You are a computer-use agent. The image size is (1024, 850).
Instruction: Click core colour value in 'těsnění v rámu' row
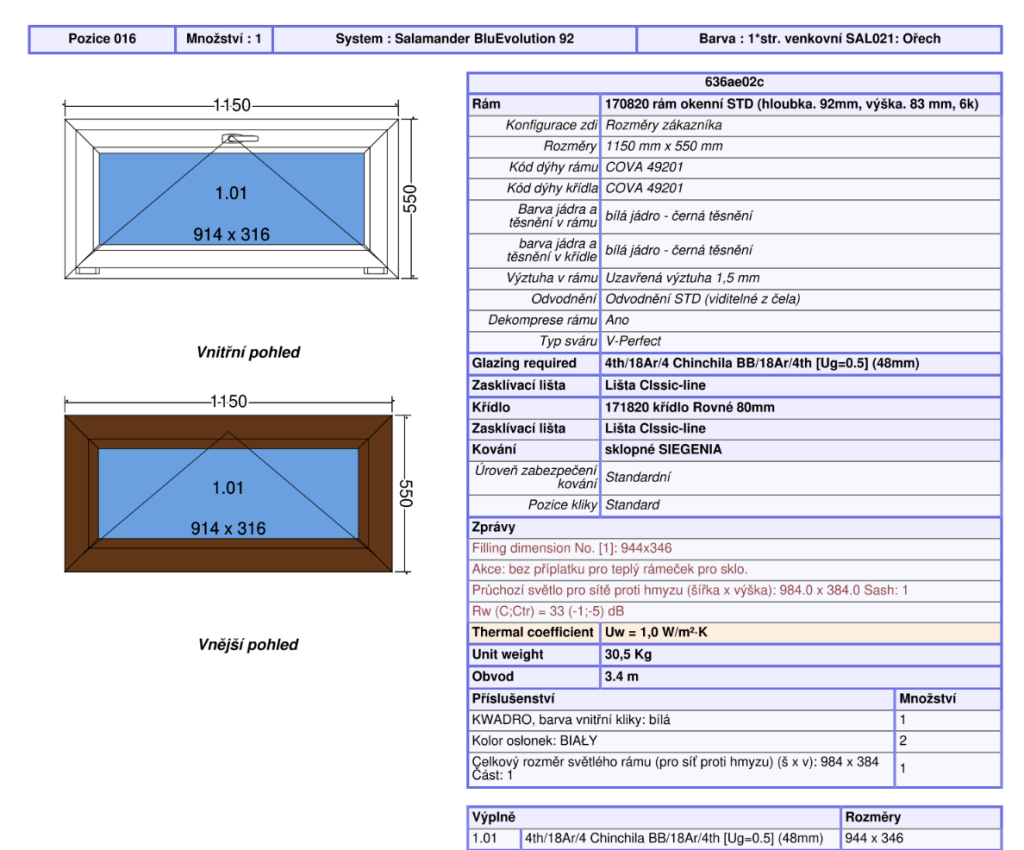pyautogui.click(x=679, y=216)
